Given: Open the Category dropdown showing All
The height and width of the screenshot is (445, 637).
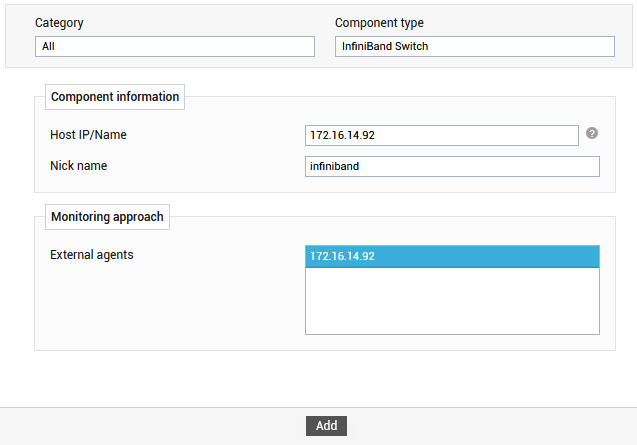Looking at the screenshot, I should click(175, 46).
